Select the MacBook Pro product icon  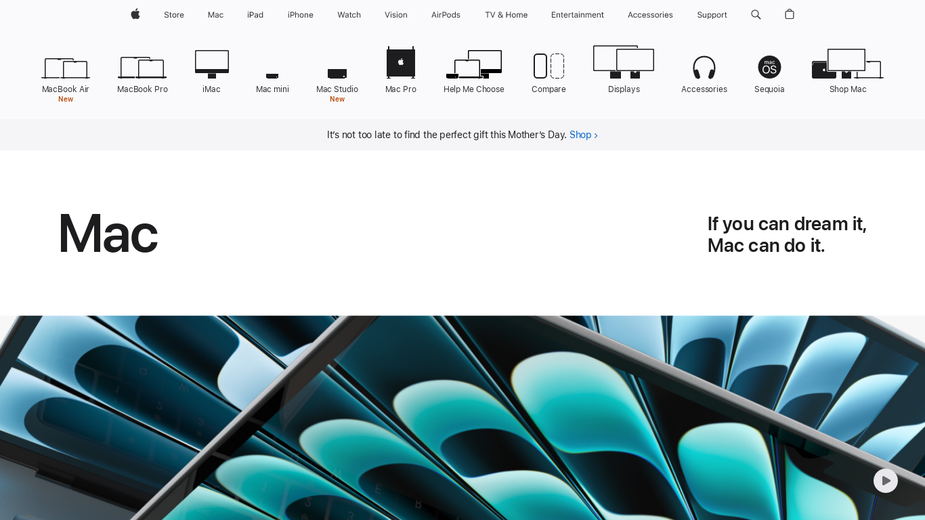click(x=142, y=68)
